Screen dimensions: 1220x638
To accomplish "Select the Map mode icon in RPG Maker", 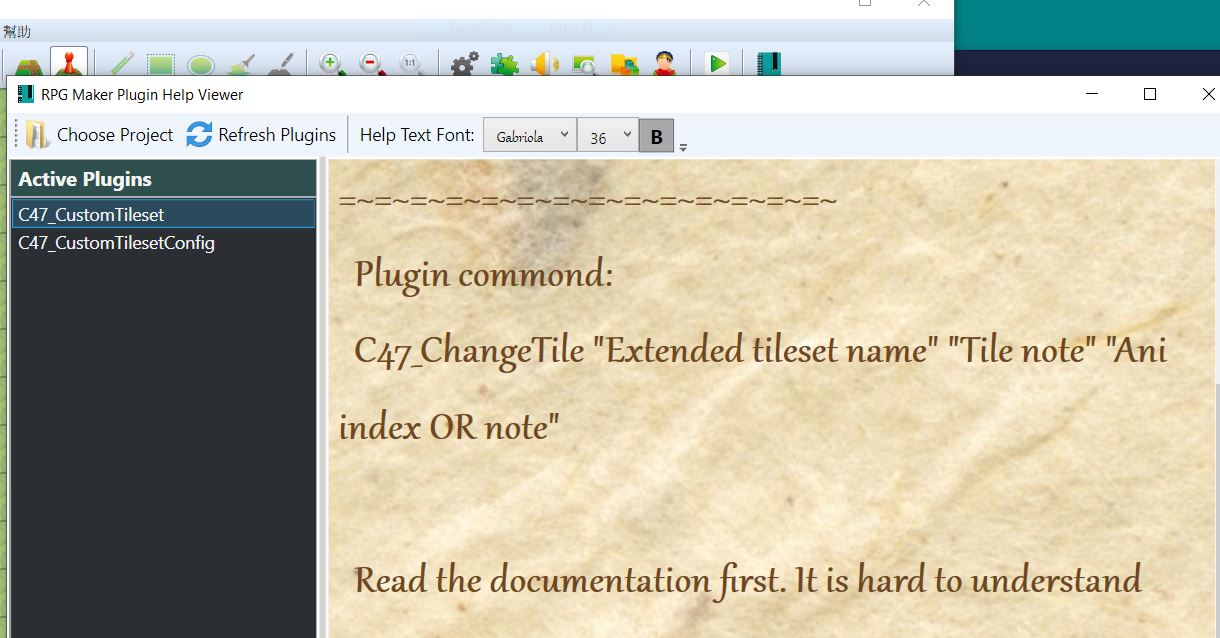I will tap(27, 65).
